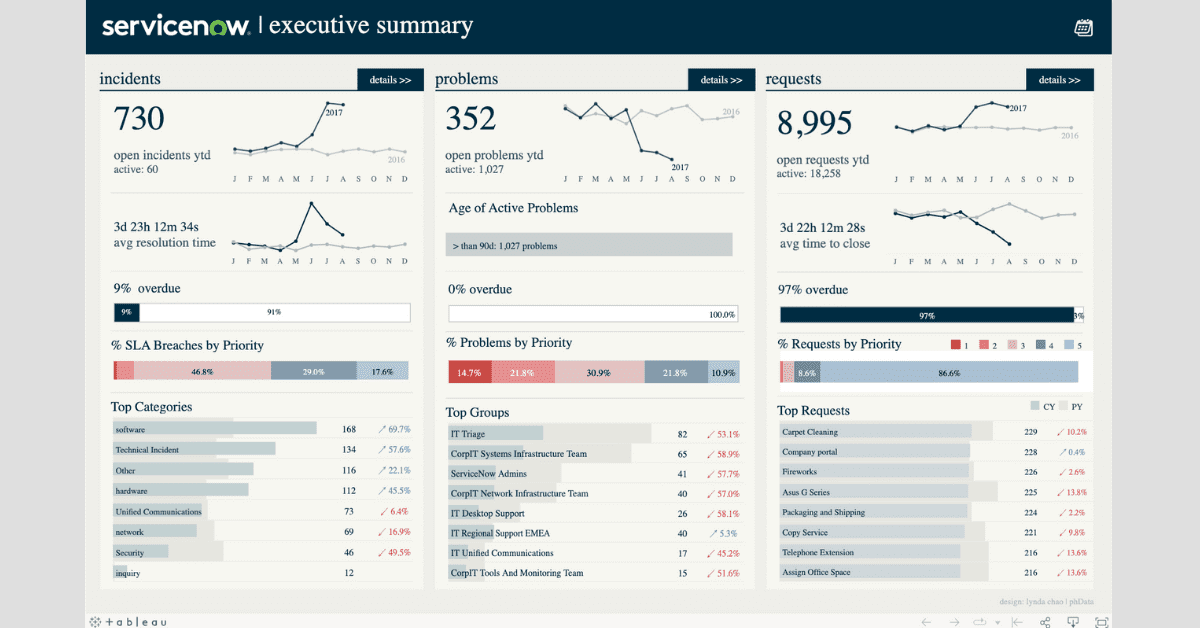Screen dimensions: 1200x628
Task: Switch to the problems section header
Action: coord(466,78)
